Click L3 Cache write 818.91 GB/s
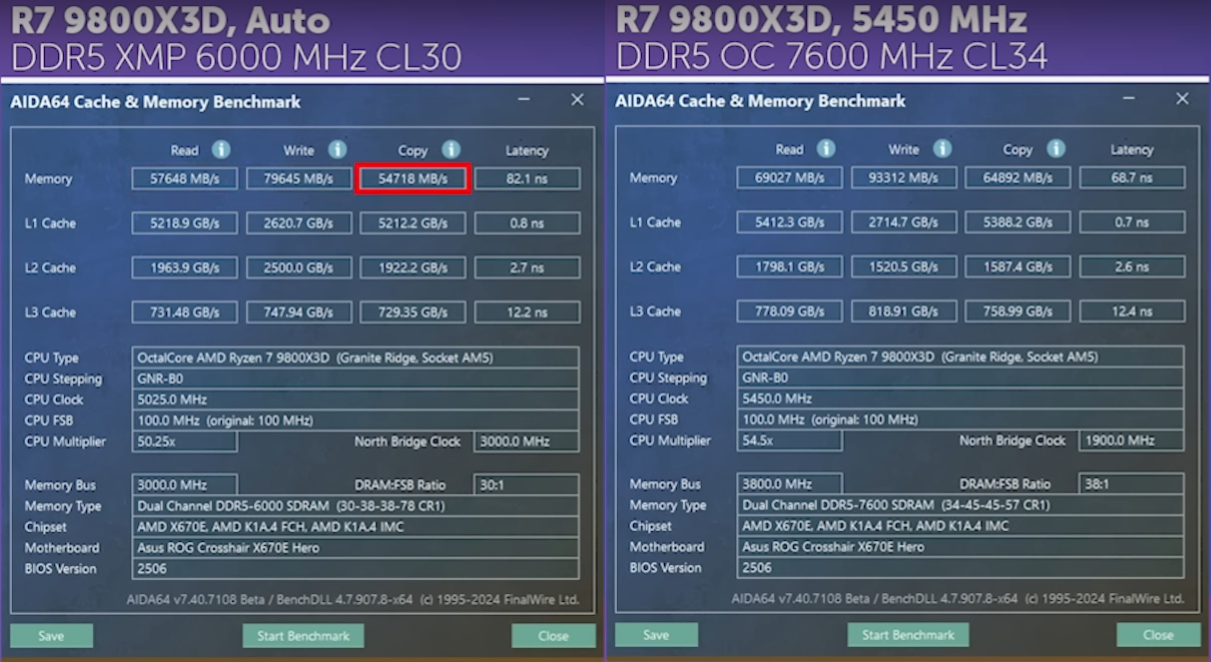The image size is (1211, 662). pyautogui.click(x=903, y=311)
